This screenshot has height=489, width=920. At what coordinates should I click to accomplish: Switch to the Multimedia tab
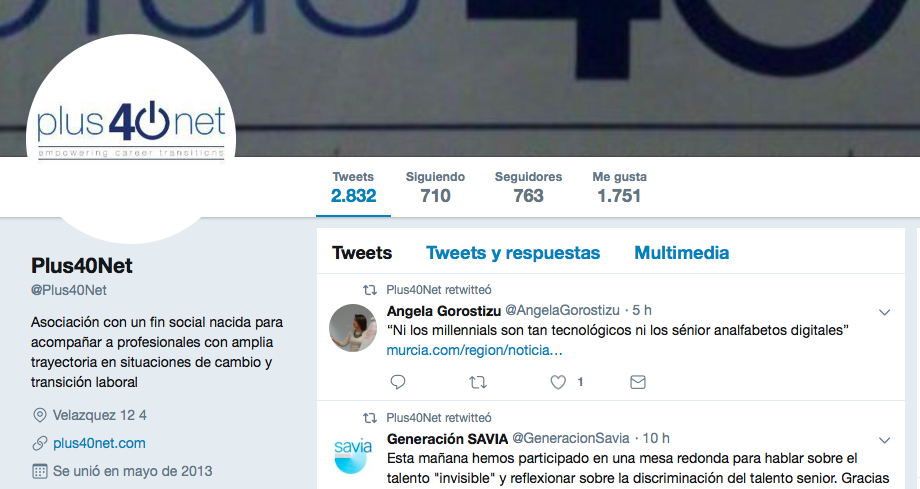(x=682, y=253)
